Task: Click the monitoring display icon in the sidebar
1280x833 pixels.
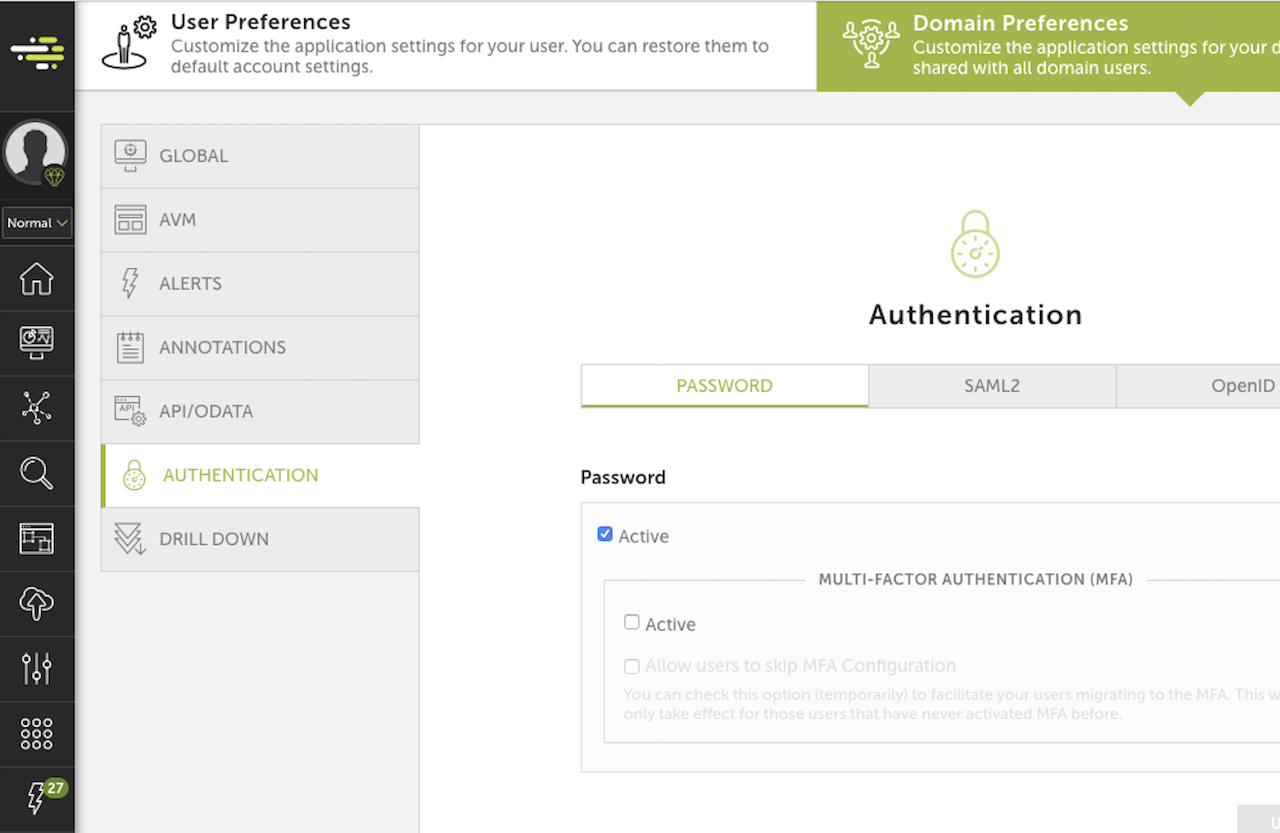Action: (x=37, y=343)
